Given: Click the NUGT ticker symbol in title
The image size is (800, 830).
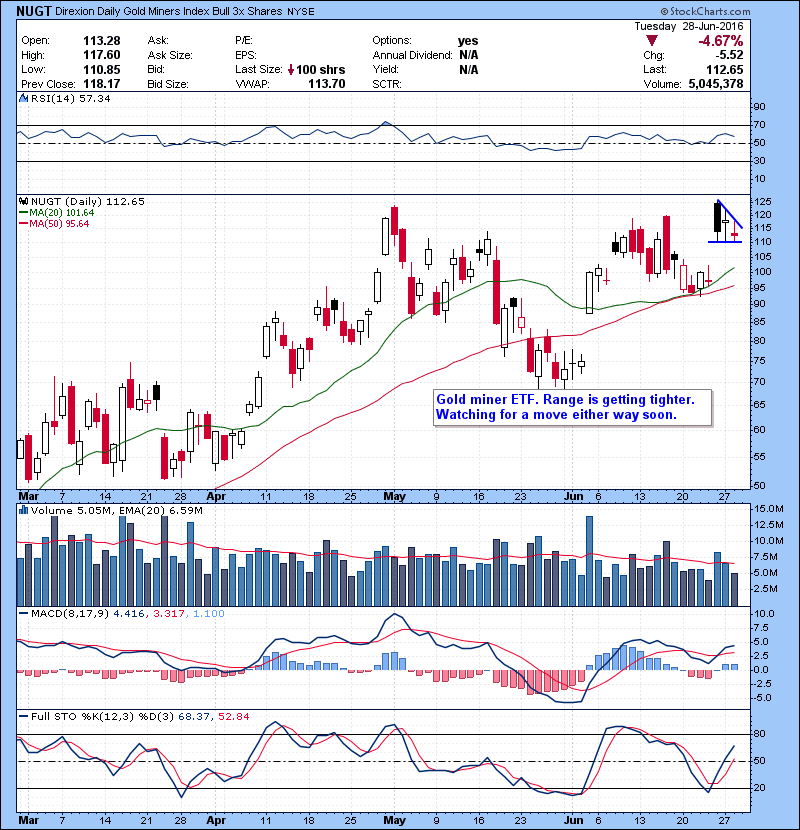Looking at the screenshot, I should (x=34, y=11).
